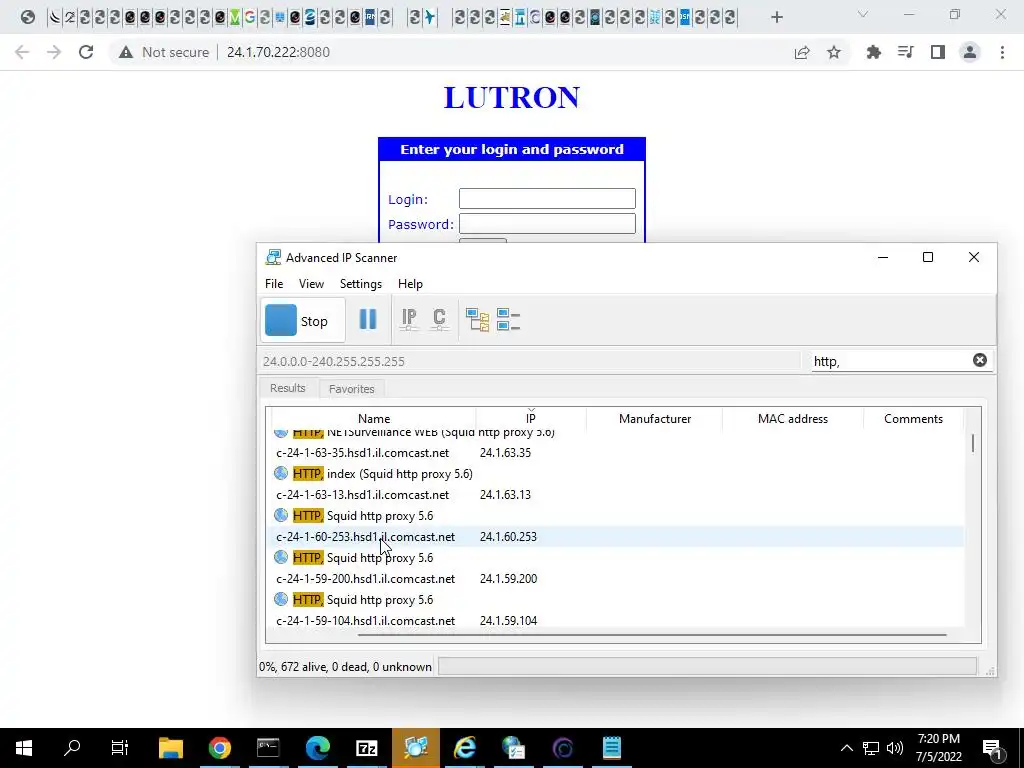Click the horizontal scrollbar of results list

(x=651, y=634)
